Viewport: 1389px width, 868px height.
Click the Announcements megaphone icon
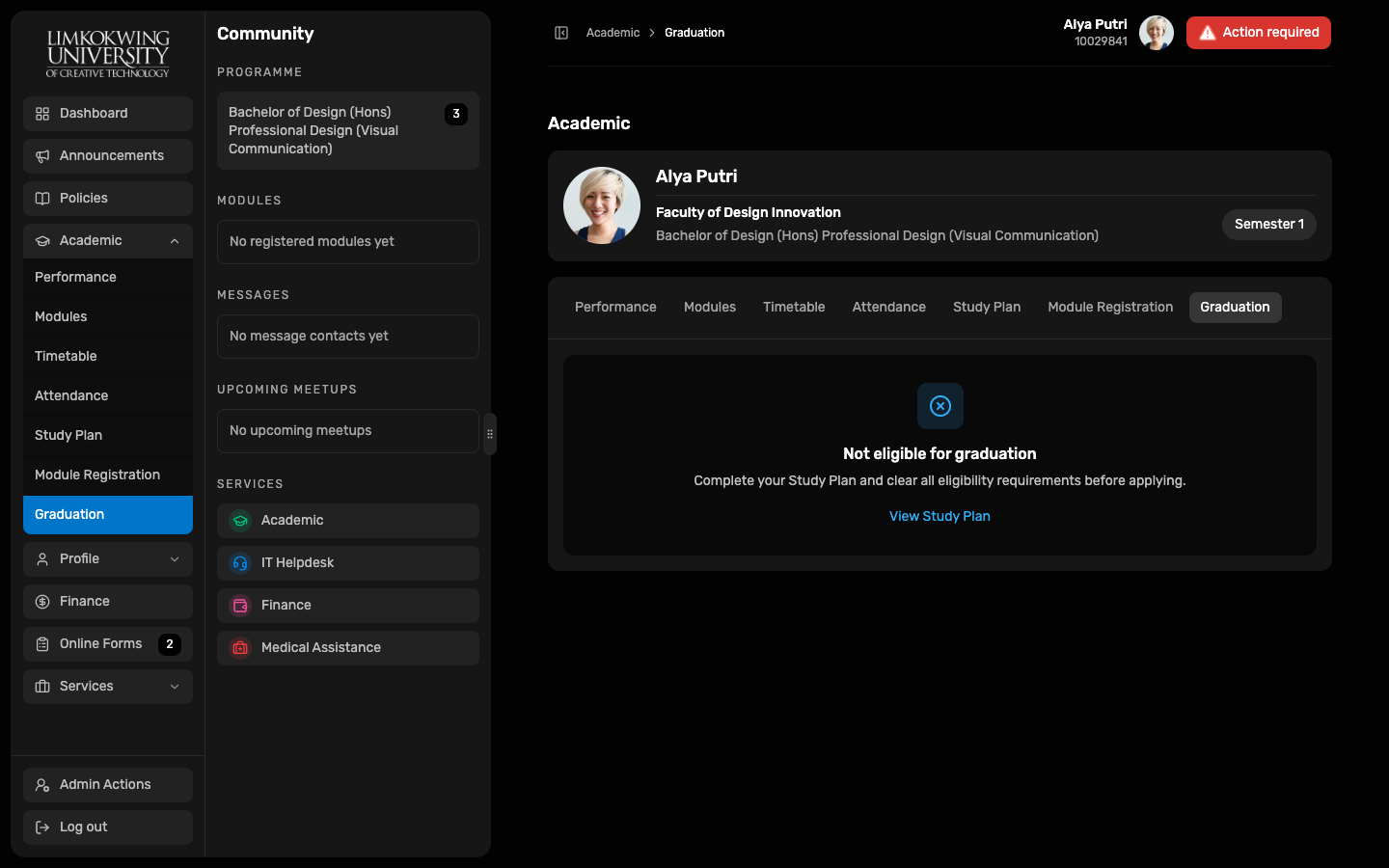pyautogui.click(x=42, y=156)
